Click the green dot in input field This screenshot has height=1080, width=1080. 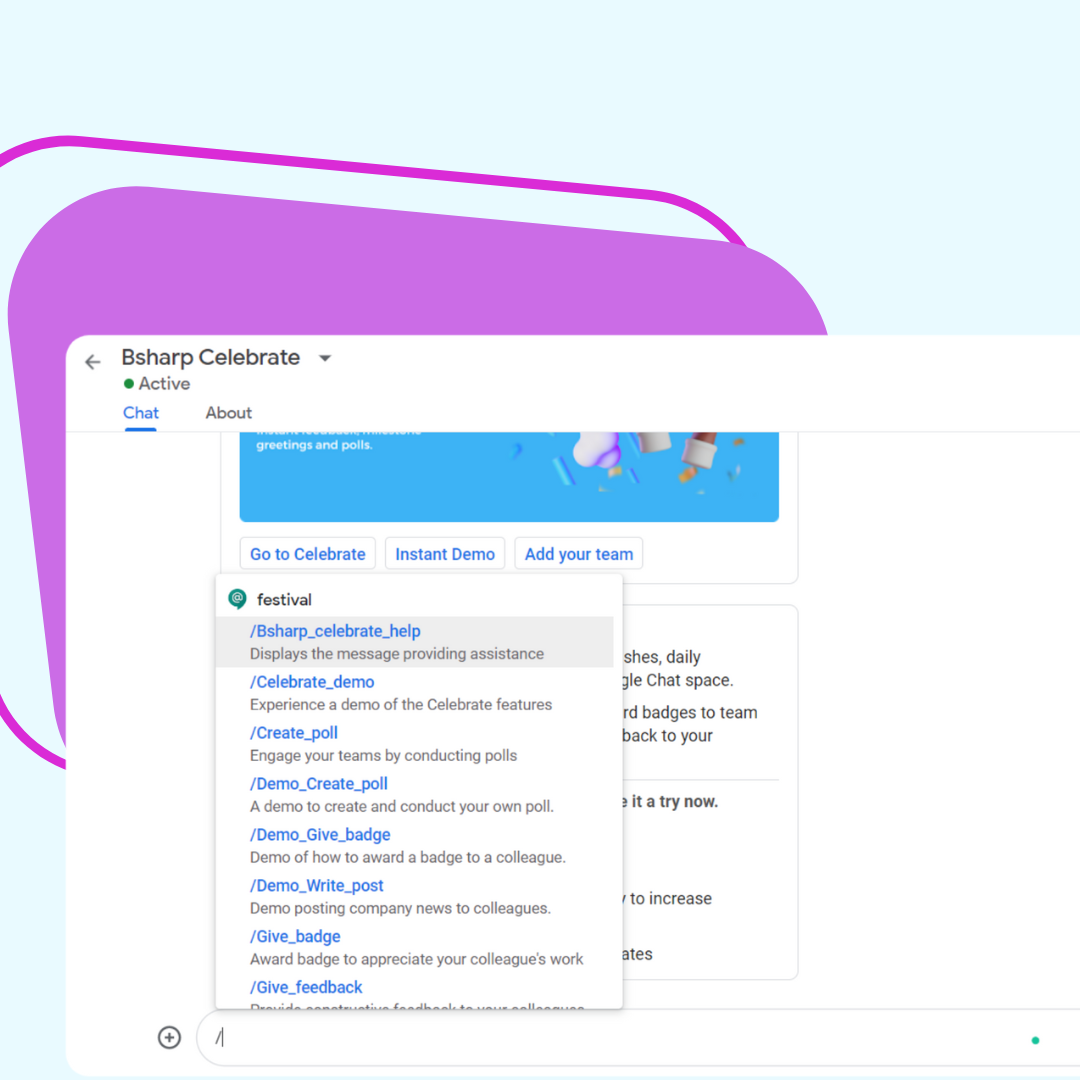[x=1035, y=1041]
